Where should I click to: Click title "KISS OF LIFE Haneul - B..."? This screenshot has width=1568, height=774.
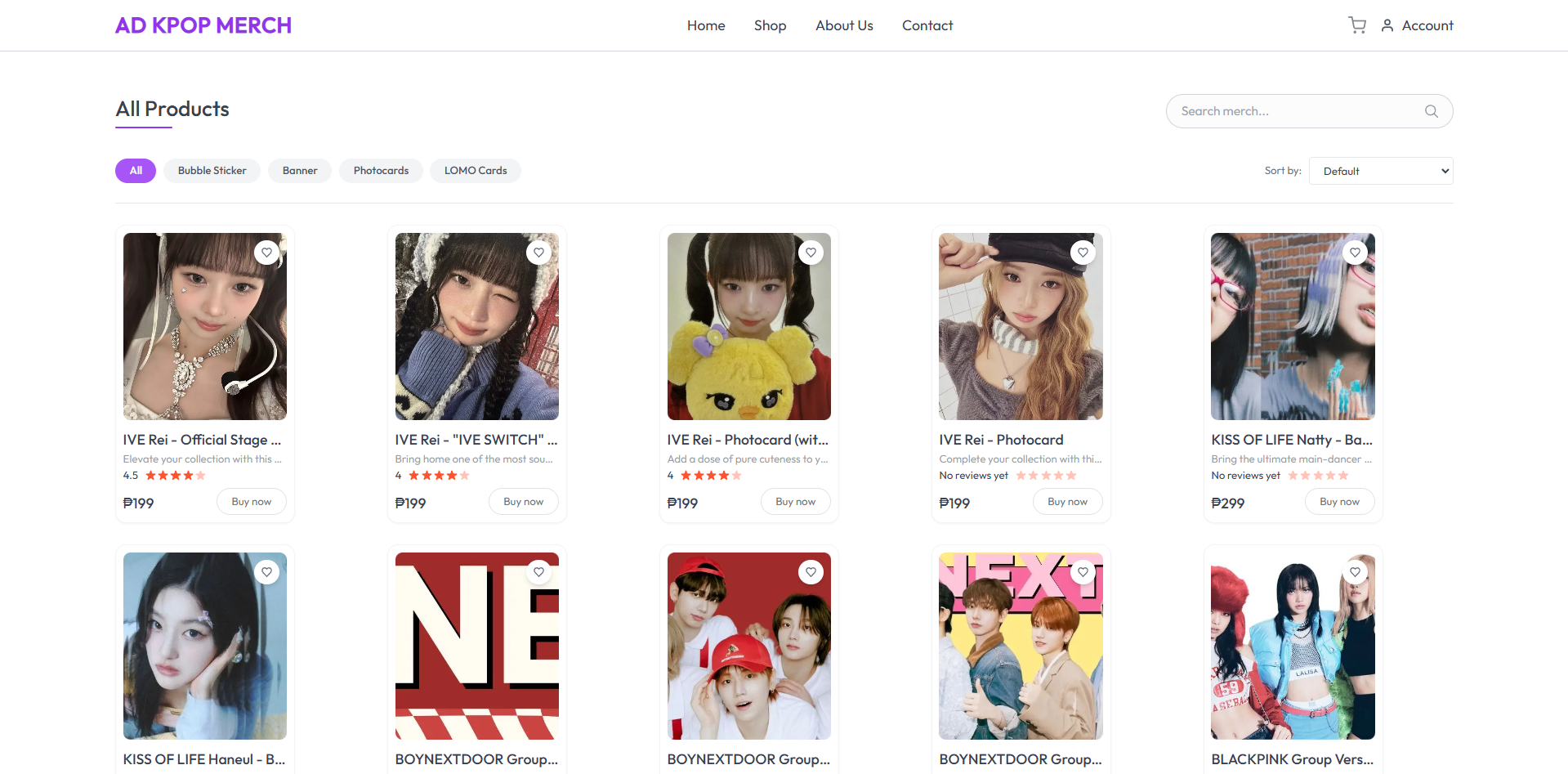pyautogui.click(x=204, y=759)
